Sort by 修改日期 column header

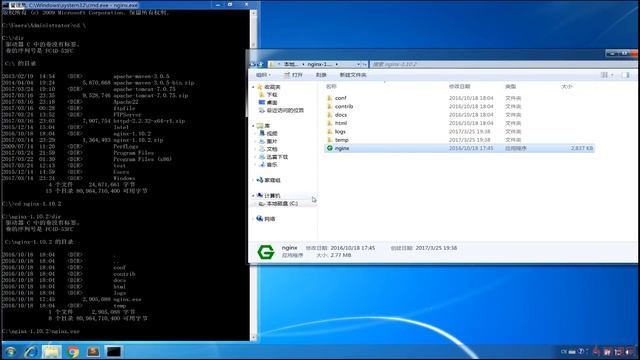pos(460,87)
